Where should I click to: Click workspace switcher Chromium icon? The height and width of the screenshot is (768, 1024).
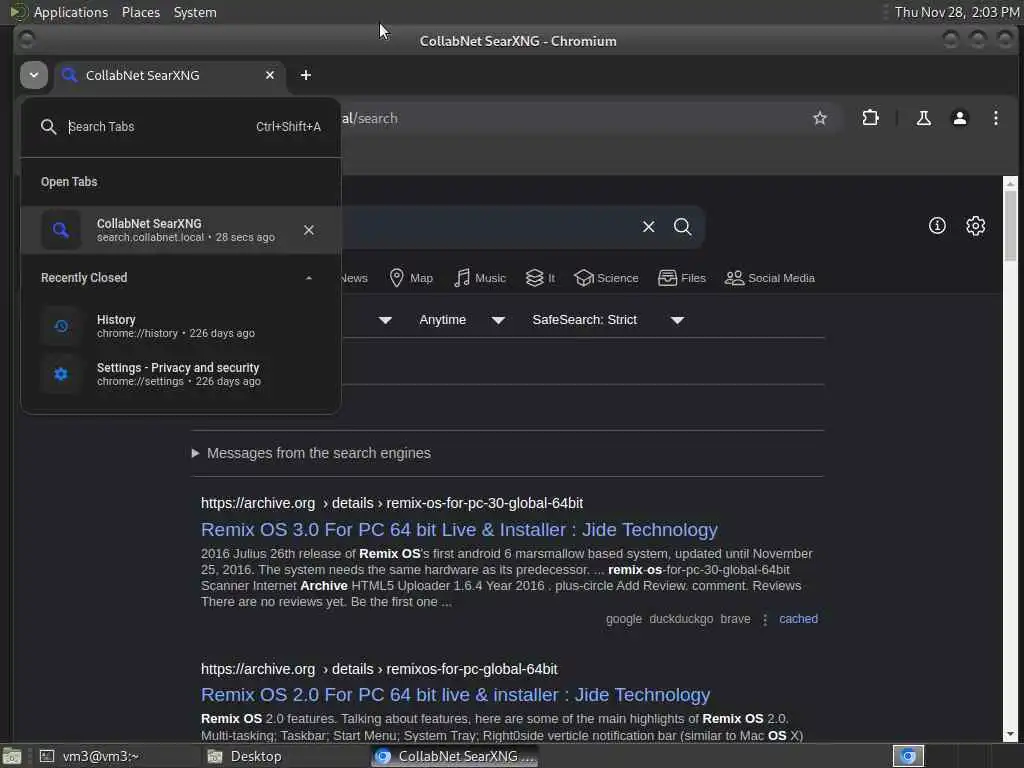tap(908, 756)
